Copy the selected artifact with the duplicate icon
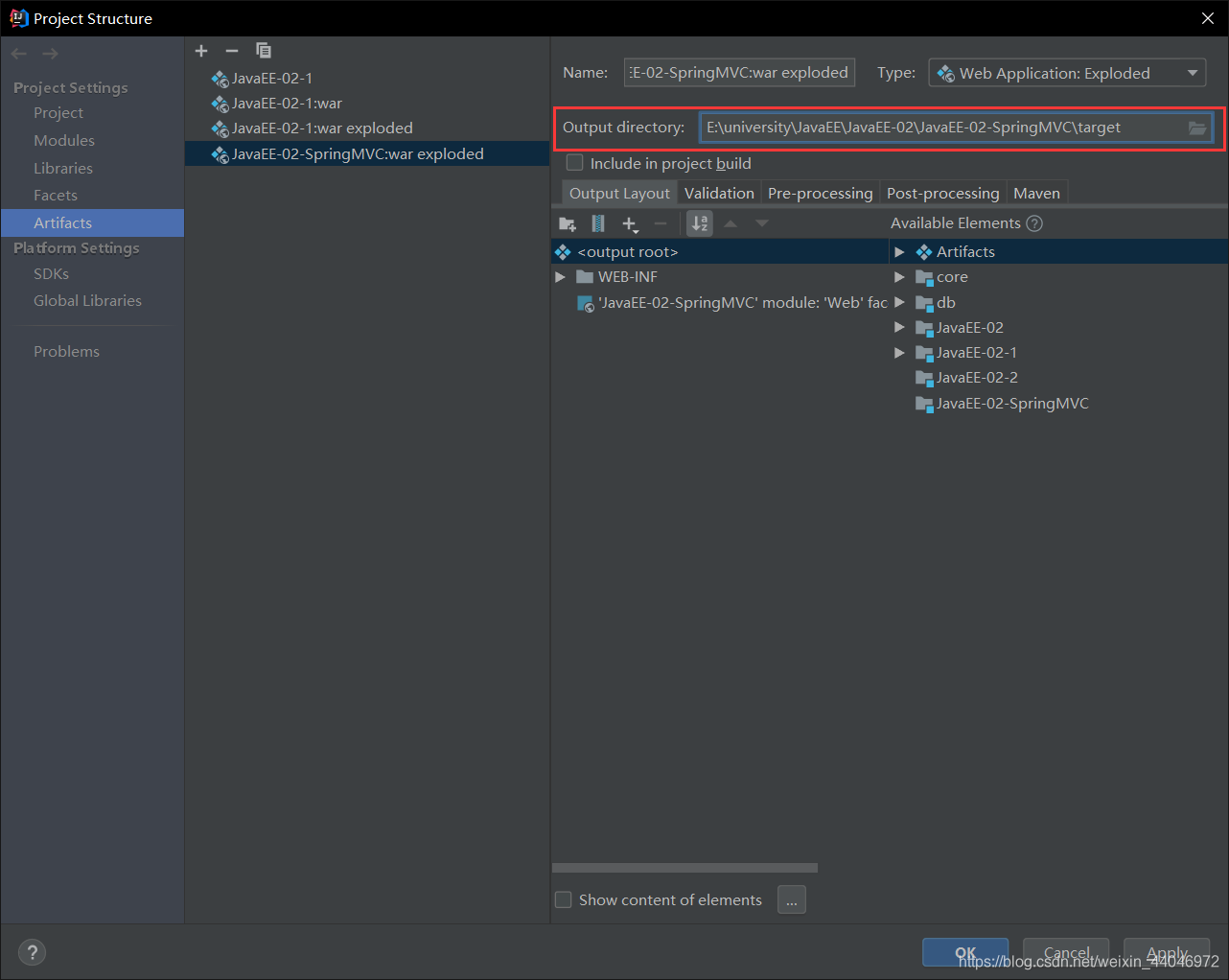The width and height of the screenshot is (1229, 980). point(264,51)
